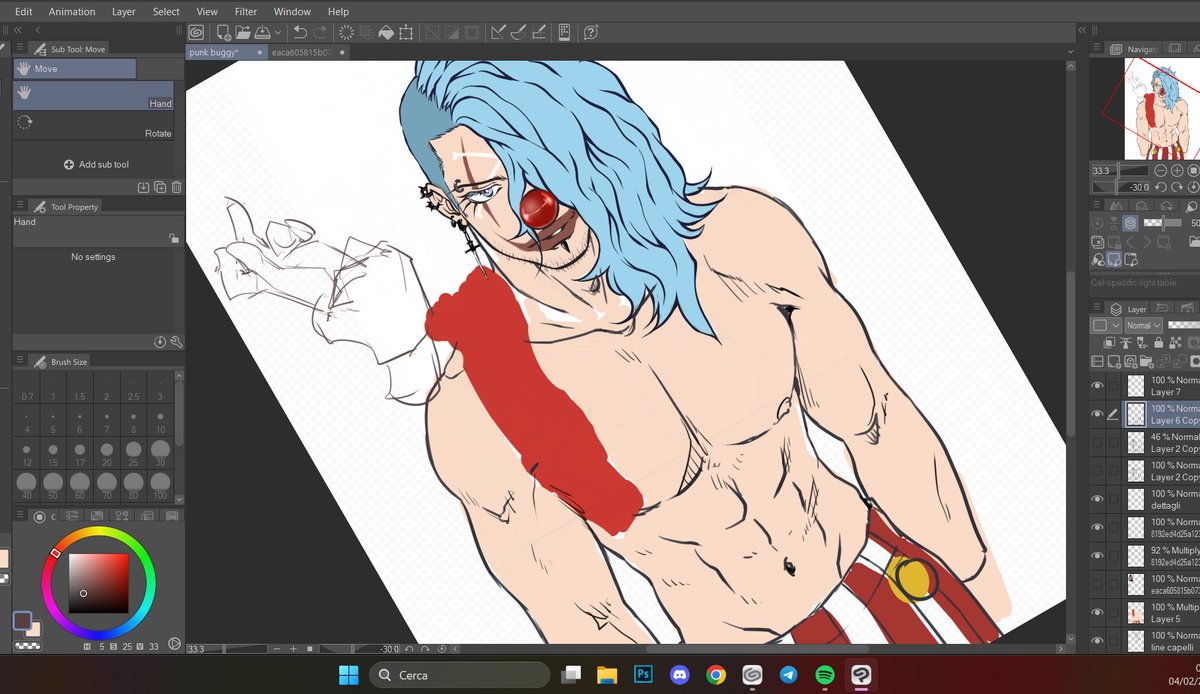Switch to the punk buggy canvas tab
Viewport: 1200px width, 694px height.
[227, 52]
